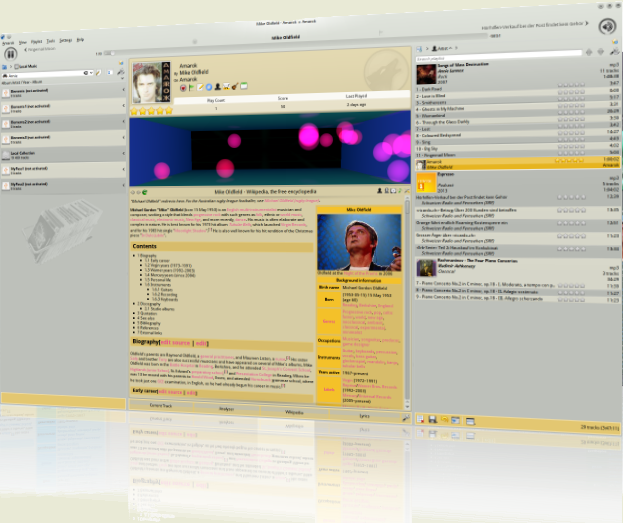The height and width of the screenshot is (523, 623).
Task: Expand the Local Collection row arrow
Action: tap(123, 153)
